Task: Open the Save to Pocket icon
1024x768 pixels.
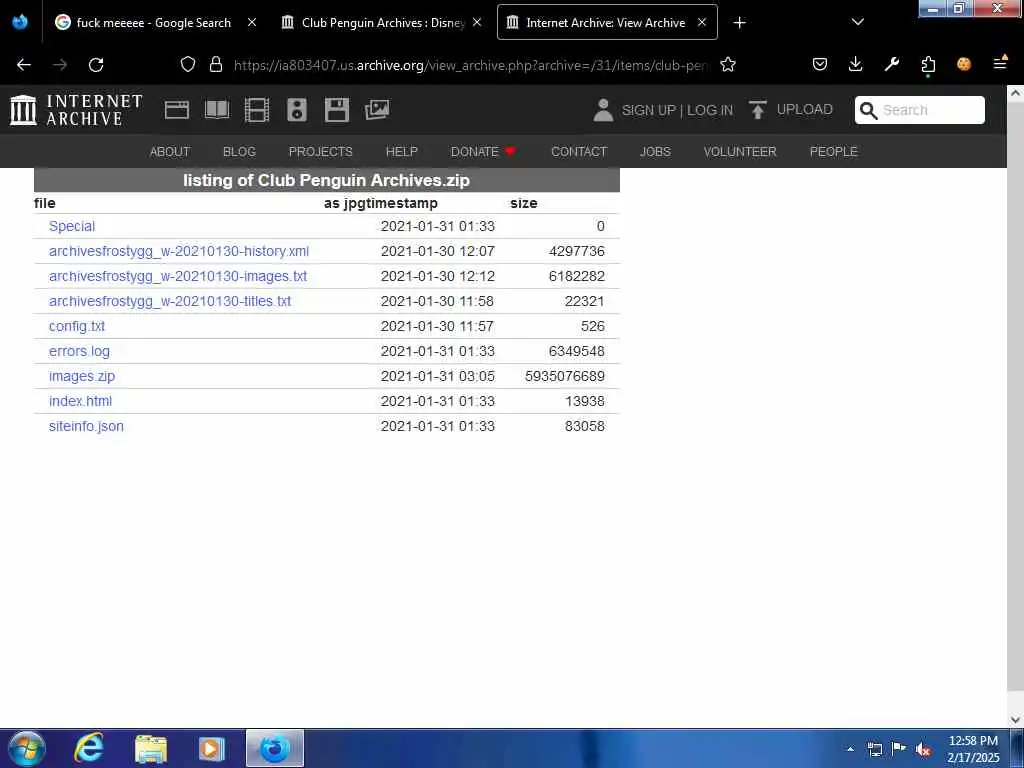Action: [820, 64]
